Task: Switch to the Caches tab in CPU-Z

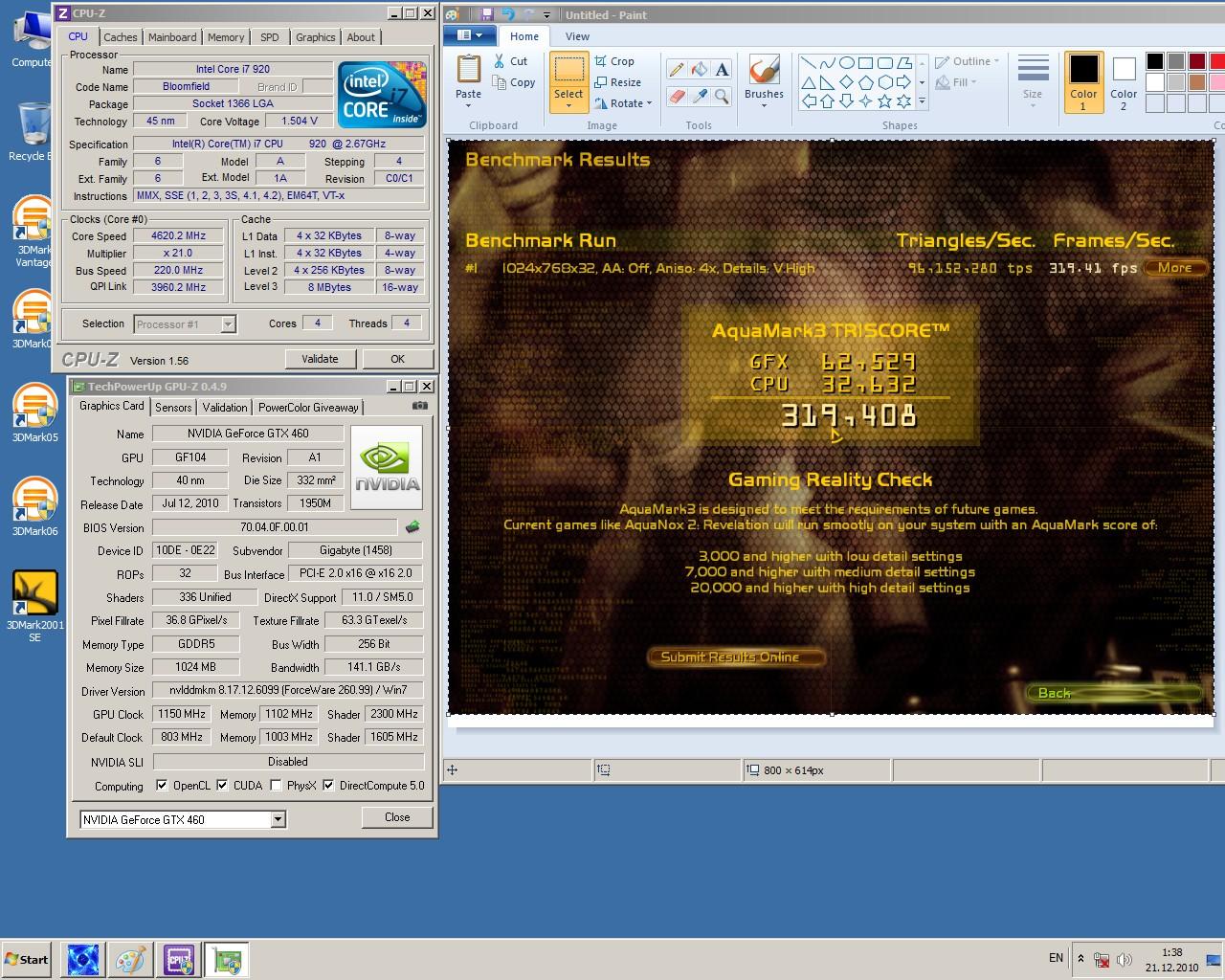Action: point(121,37)
